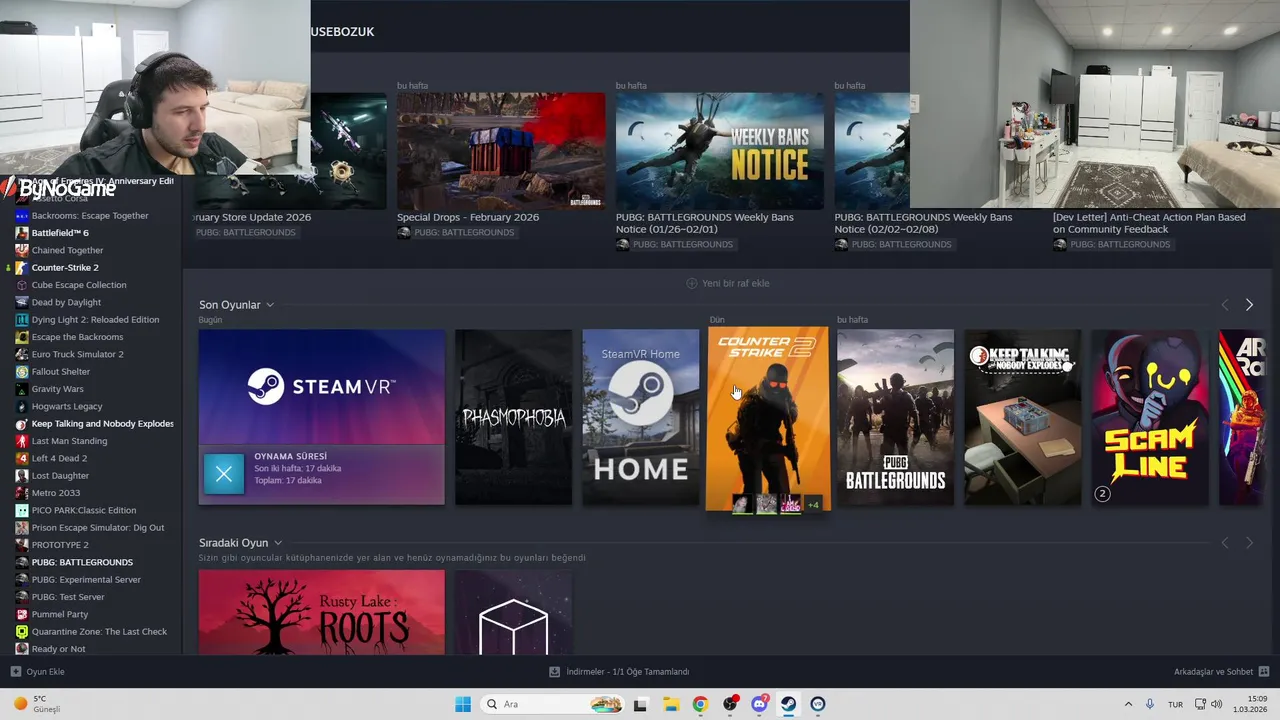This screenshot has height=720, width=1280.
Task: Select Prison Escape Simulator: Dig Out entry
Action: click(x=98, y=528)
